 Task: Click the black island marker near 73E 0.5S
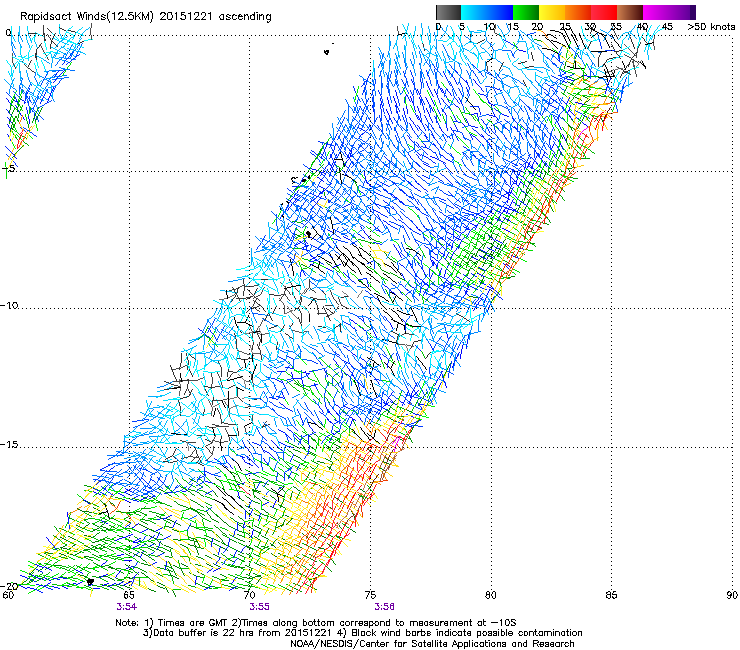coord(327,52)
